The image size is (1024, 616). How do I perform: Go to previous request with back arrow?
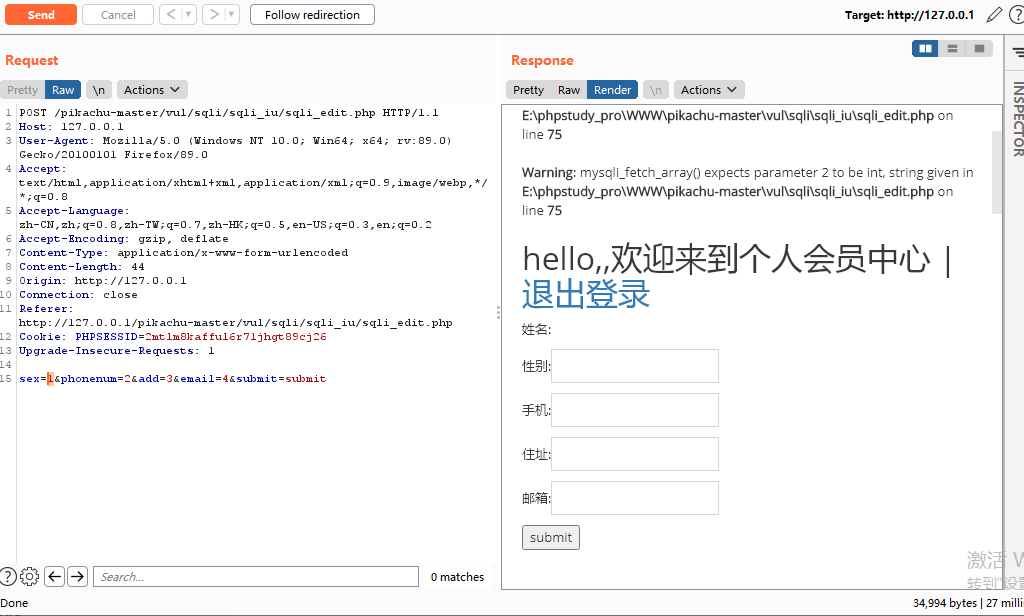[x=171, y=14]
